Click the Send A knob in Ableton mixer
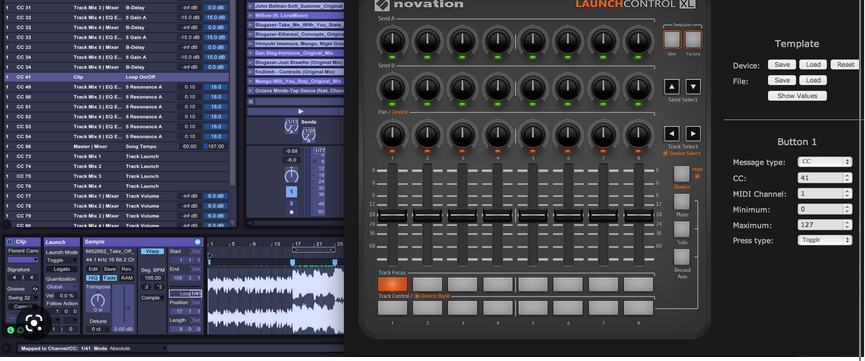 pyautogui.click(x=291, y=125)
